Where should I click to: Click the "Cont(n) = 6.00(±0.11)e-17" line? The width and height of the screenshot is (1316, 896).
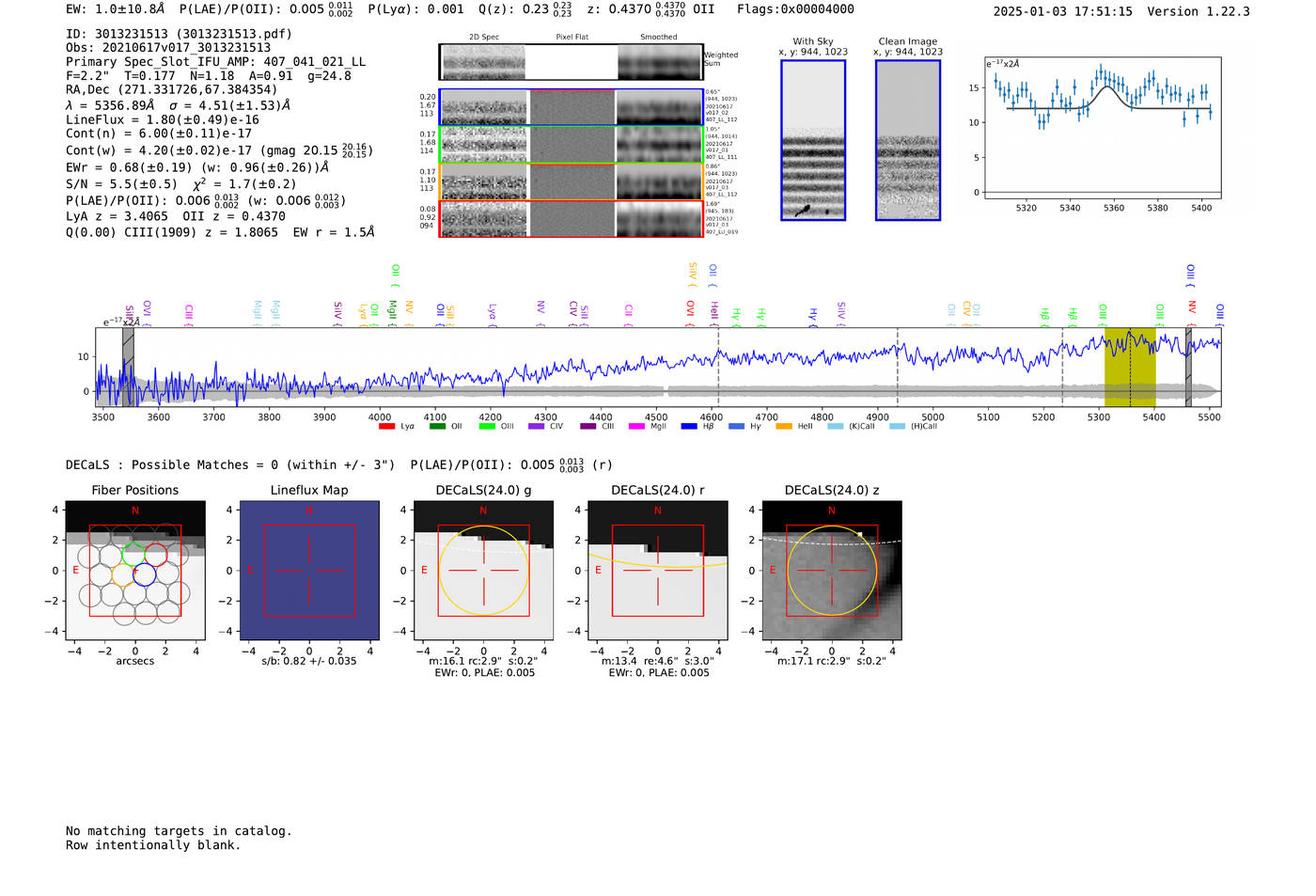[159, 134]
